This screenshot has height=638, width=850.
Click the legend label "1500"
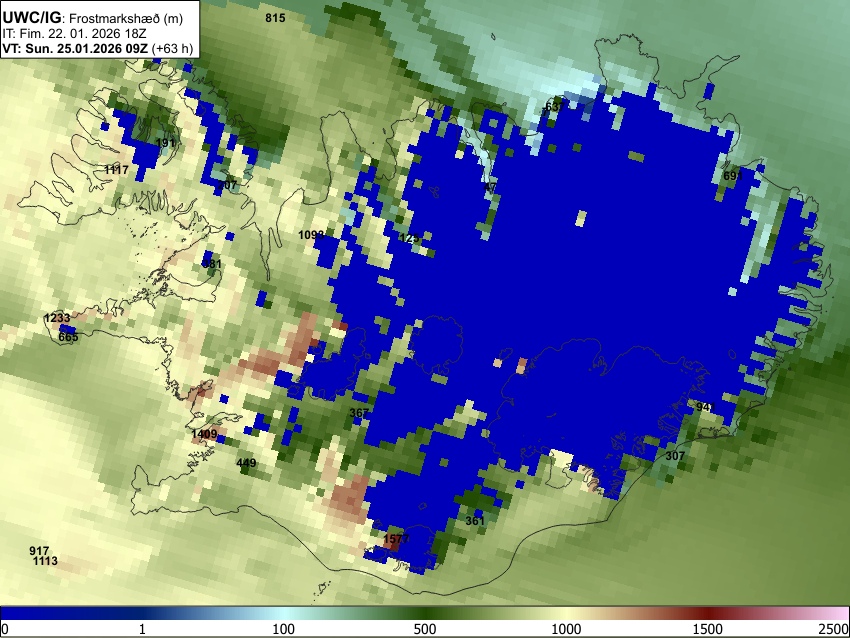click(x=708, y=629)
